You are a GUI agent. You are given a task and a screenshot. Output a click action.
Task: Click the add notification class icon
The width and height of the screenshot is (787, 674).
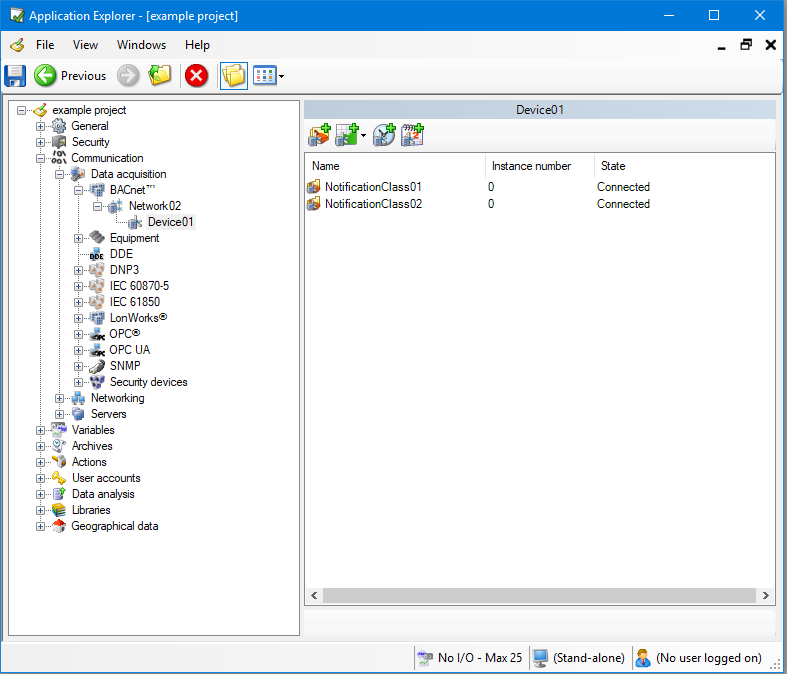(x=320, y=136)
